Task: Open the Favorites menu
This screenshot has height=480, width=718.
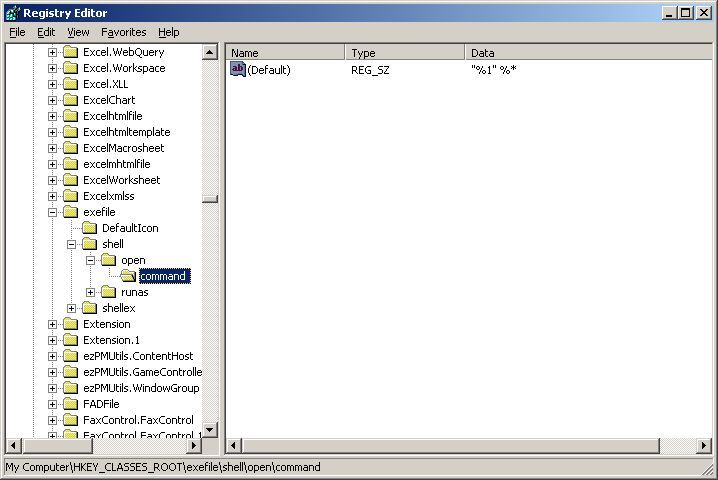Action: click(123, 32)
